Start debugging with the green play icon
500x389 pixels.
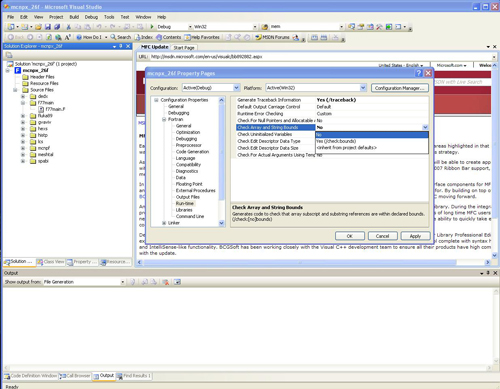[152, 27]
